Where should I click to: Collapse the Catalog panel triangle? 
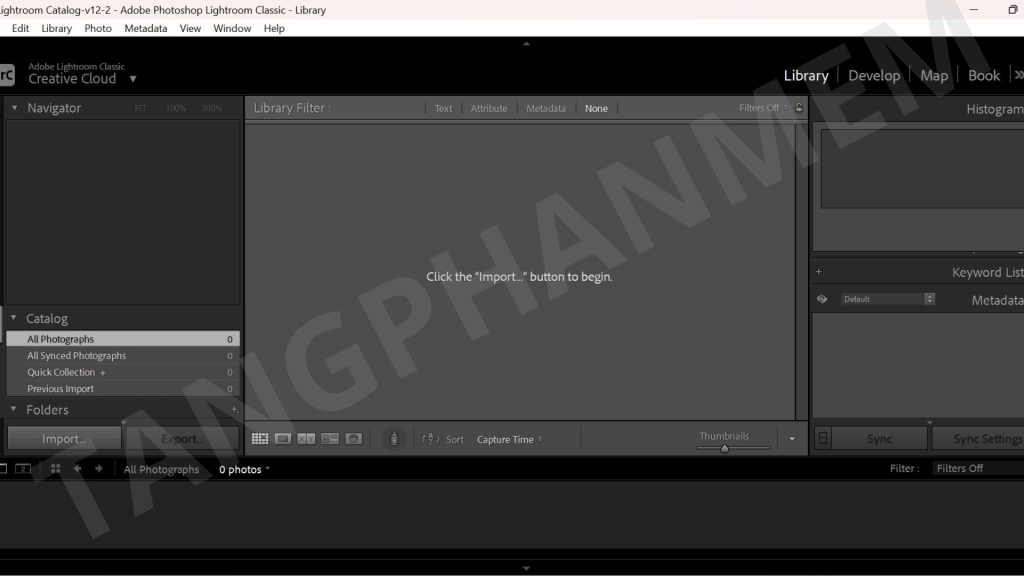point(14,318)
